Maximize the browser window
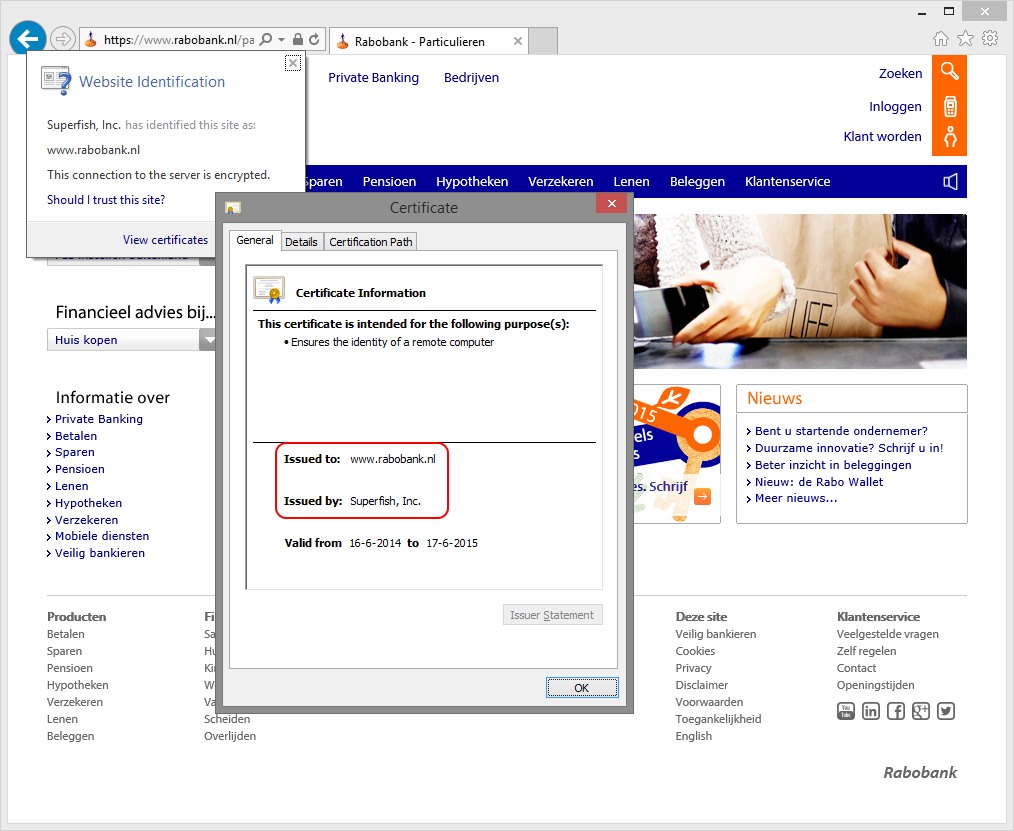 click(949, 12)
